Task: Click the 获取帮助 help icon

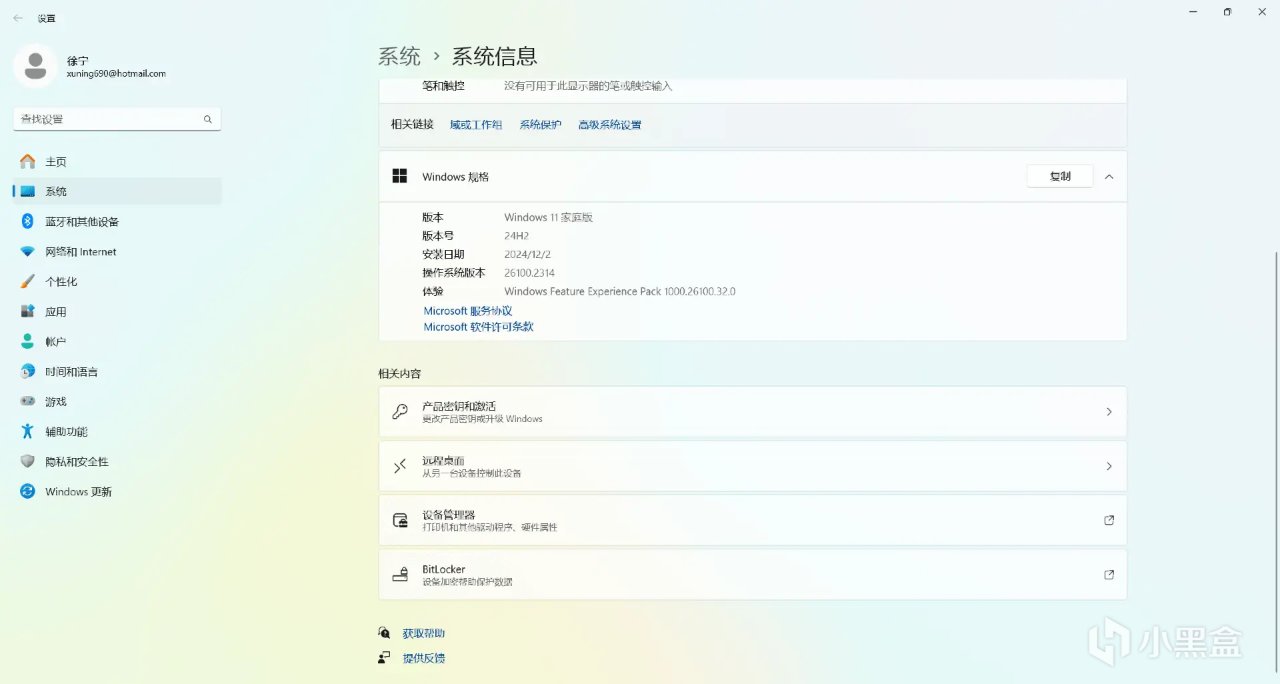Action: click(x=384, y=633)
